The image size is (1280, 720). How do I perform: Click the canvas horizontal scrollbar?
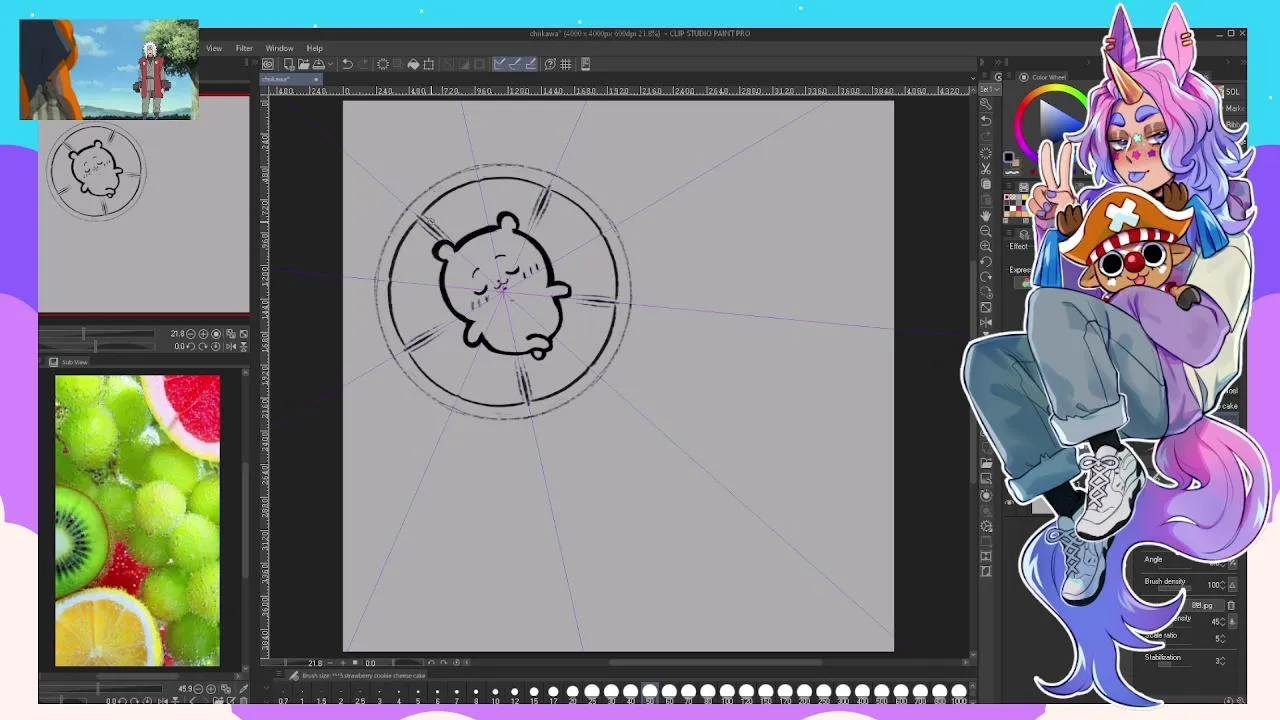(x=715, y=662)
